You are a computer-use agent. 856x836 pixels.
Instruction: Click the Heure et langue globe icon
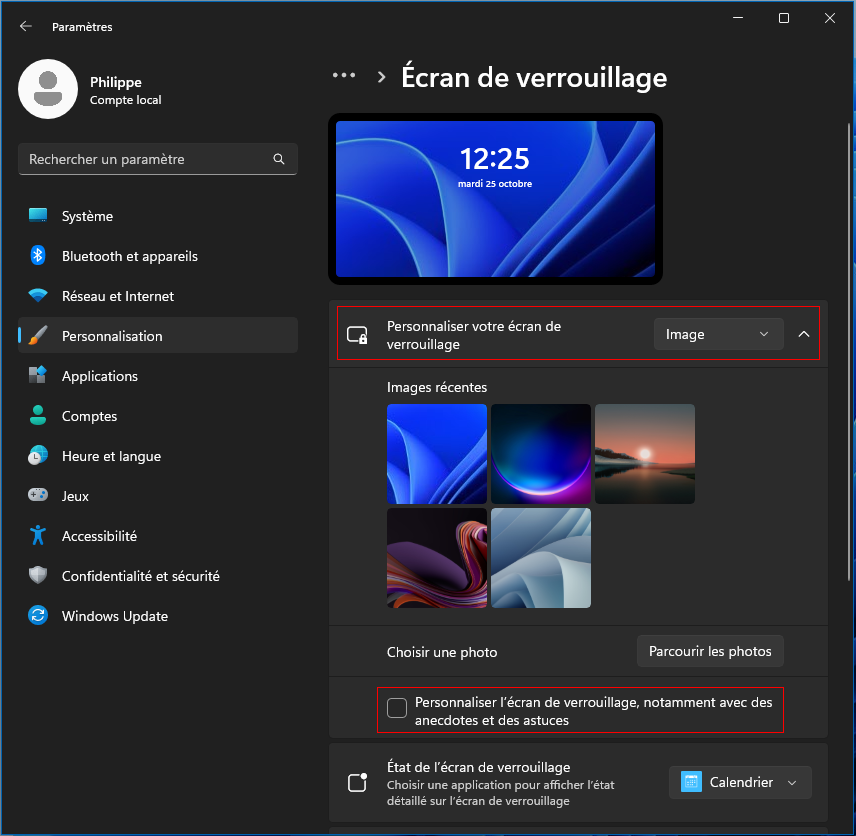[38, 455]
